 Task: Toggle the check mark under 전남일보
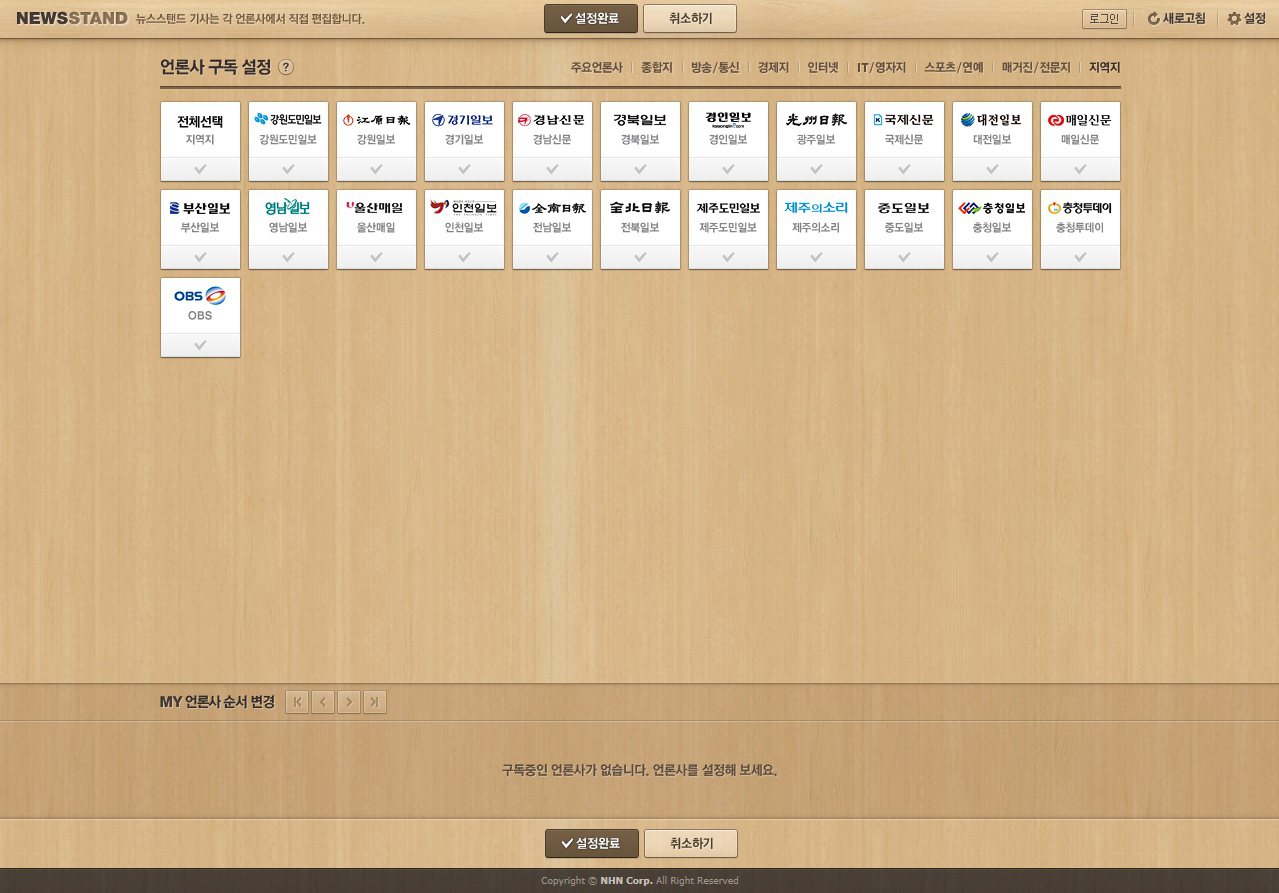pos(552,257)
